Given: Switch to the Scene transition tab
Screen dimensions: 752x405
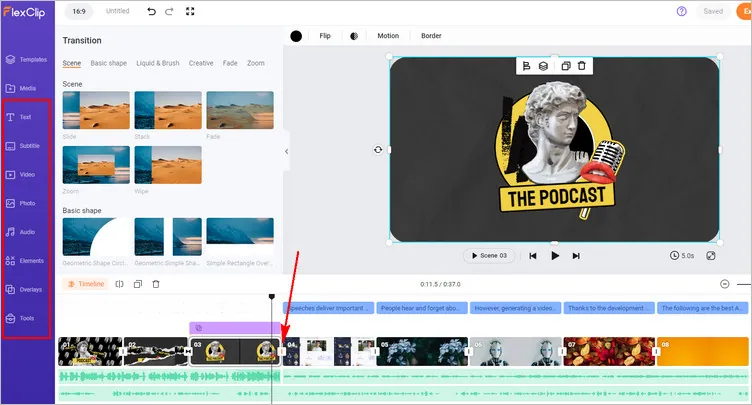Looking at the screenshot, I should 71,63.
